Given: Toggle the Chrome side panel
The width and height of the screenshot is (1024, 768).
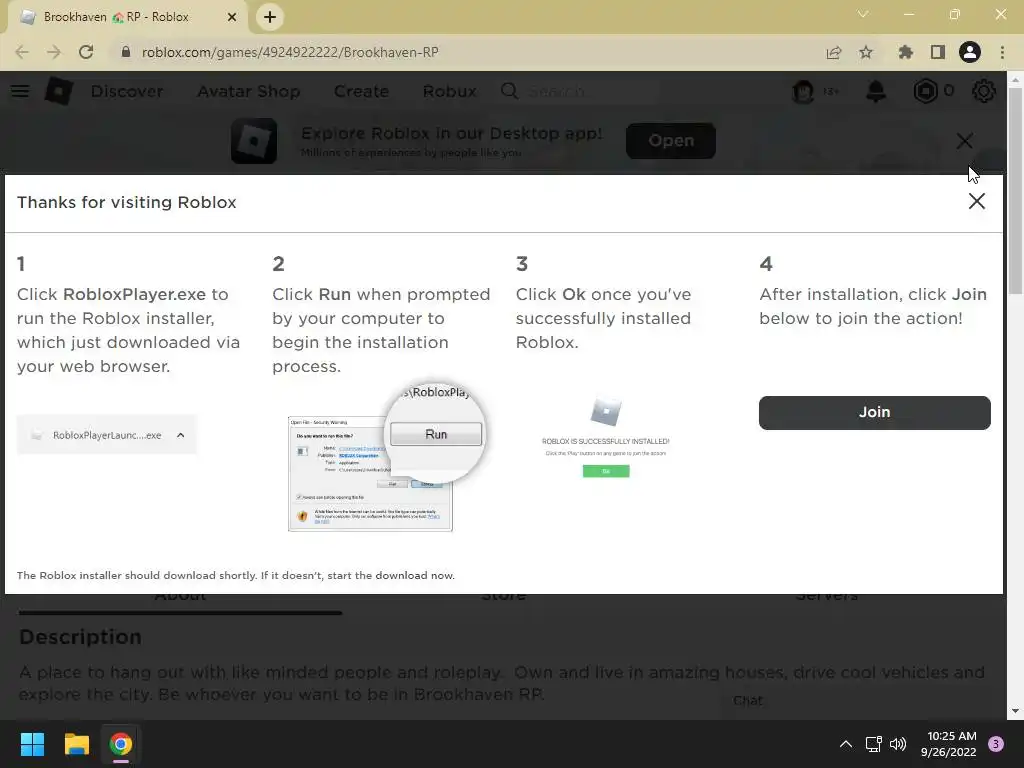Looking at the screenshot, I should 938,52.
